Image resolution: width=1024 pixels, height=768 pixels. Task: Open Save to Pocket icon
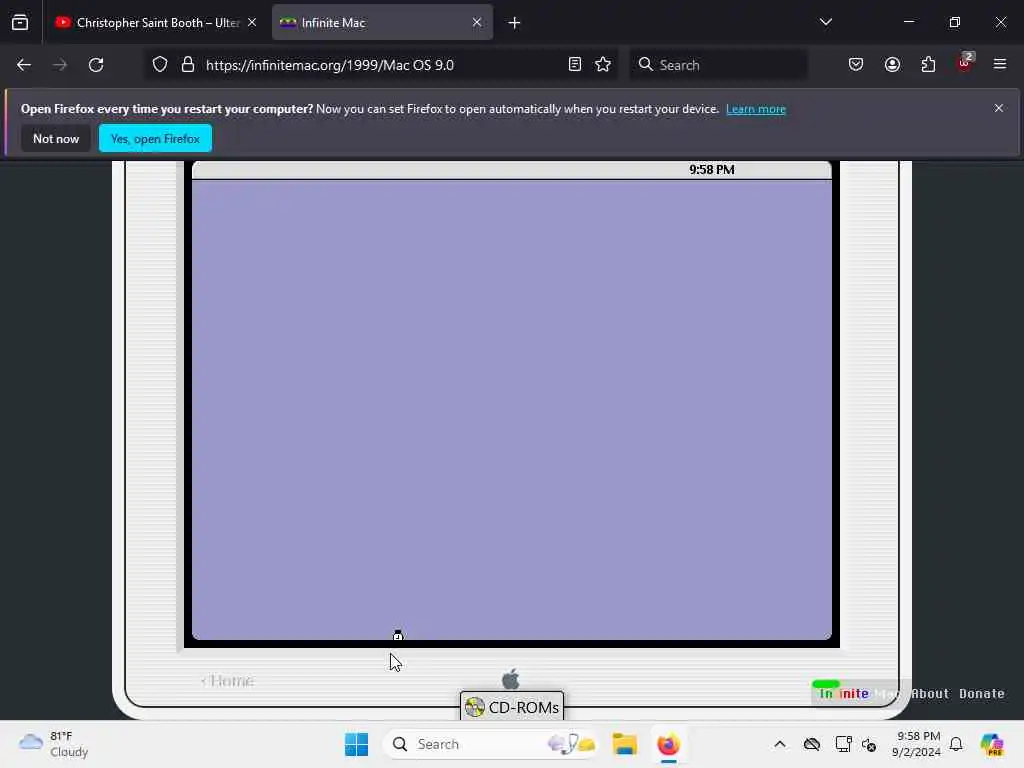coord(856,64)
